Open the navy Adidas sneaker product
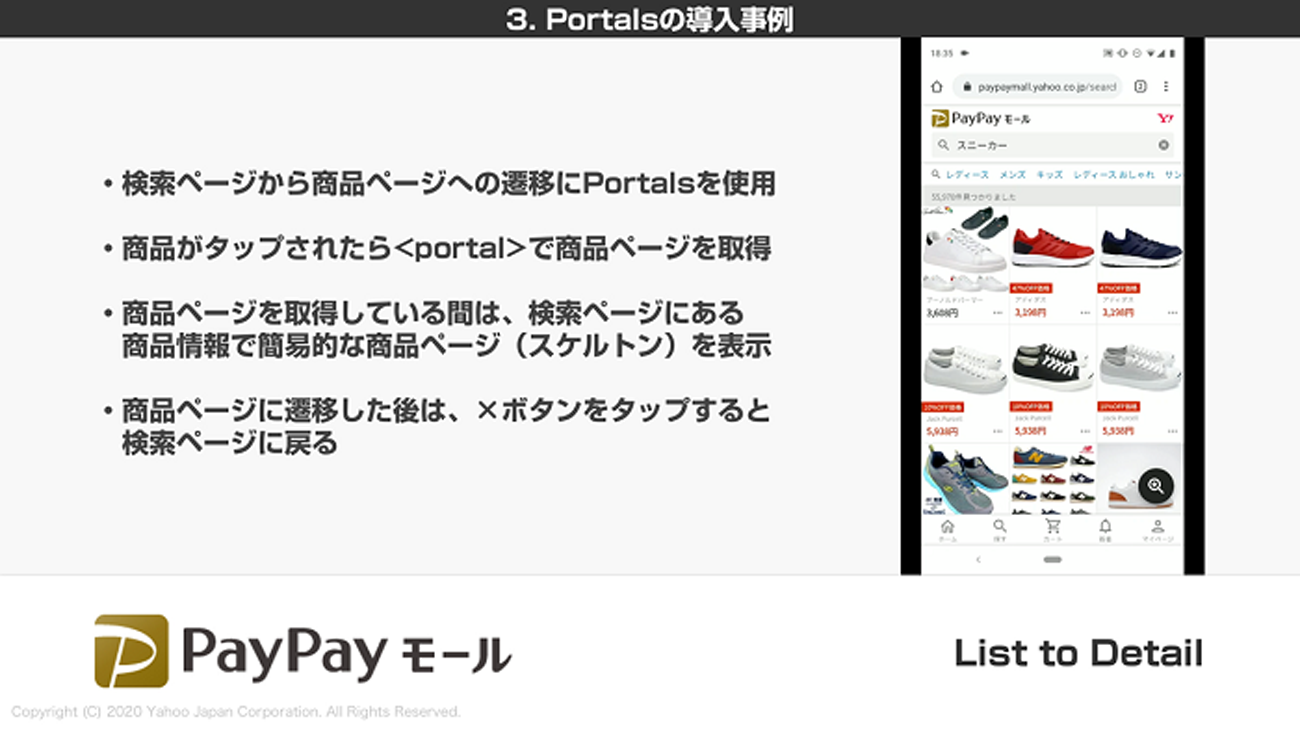The width and height of the screenshot is (1300, 730). [1139, 245]
